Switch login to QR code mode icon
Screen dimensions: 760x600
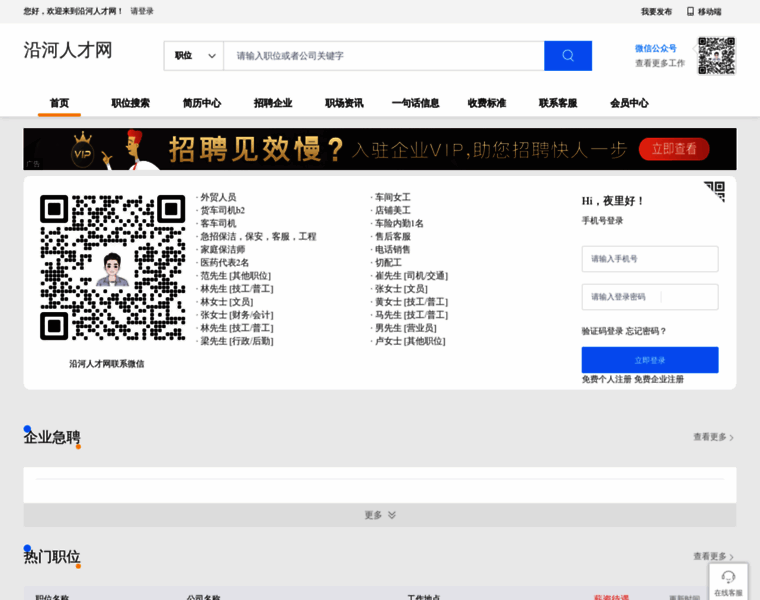(714, 191)
